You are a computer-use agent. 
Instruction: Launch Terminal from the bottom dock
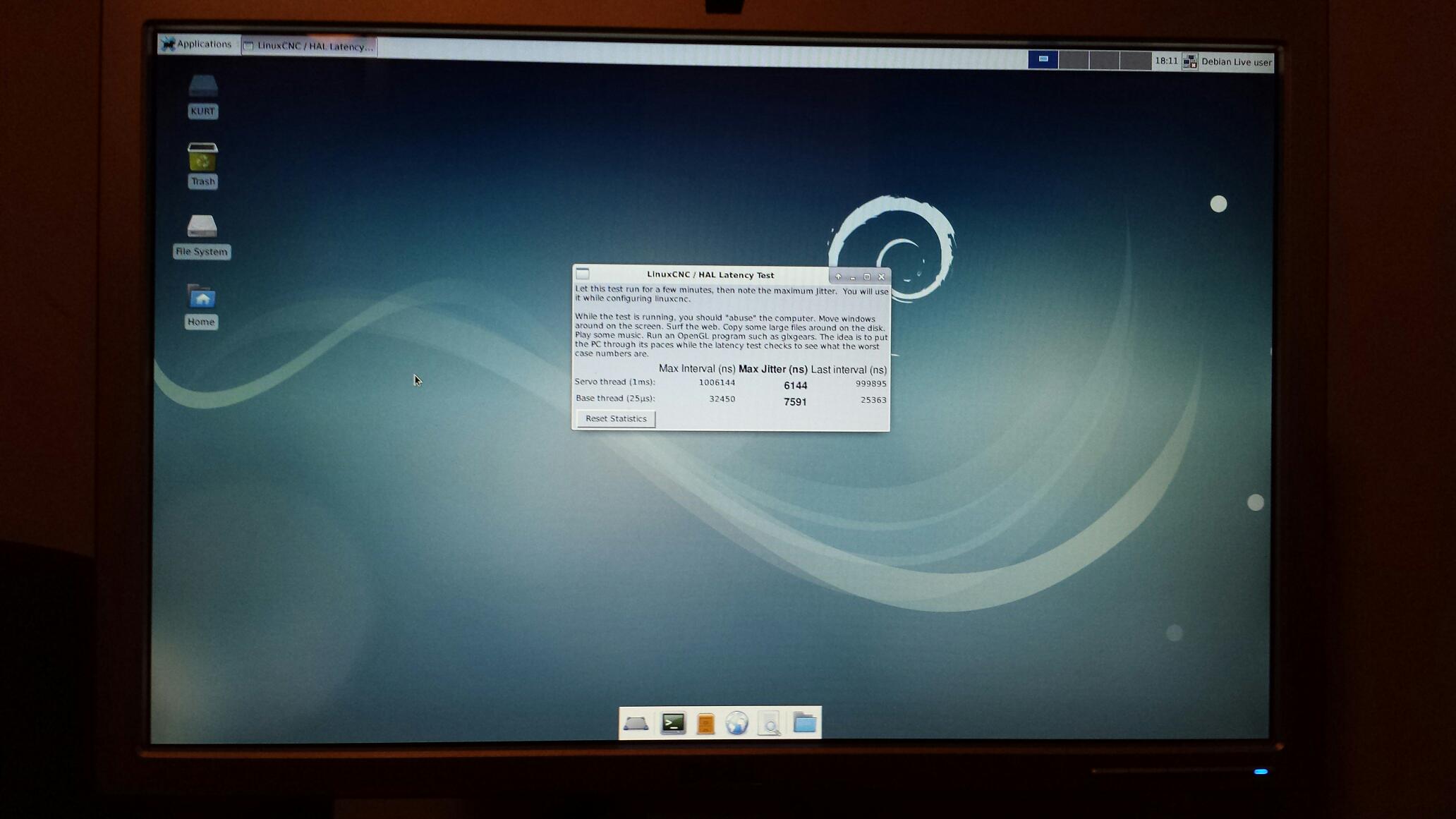[673, 723]
